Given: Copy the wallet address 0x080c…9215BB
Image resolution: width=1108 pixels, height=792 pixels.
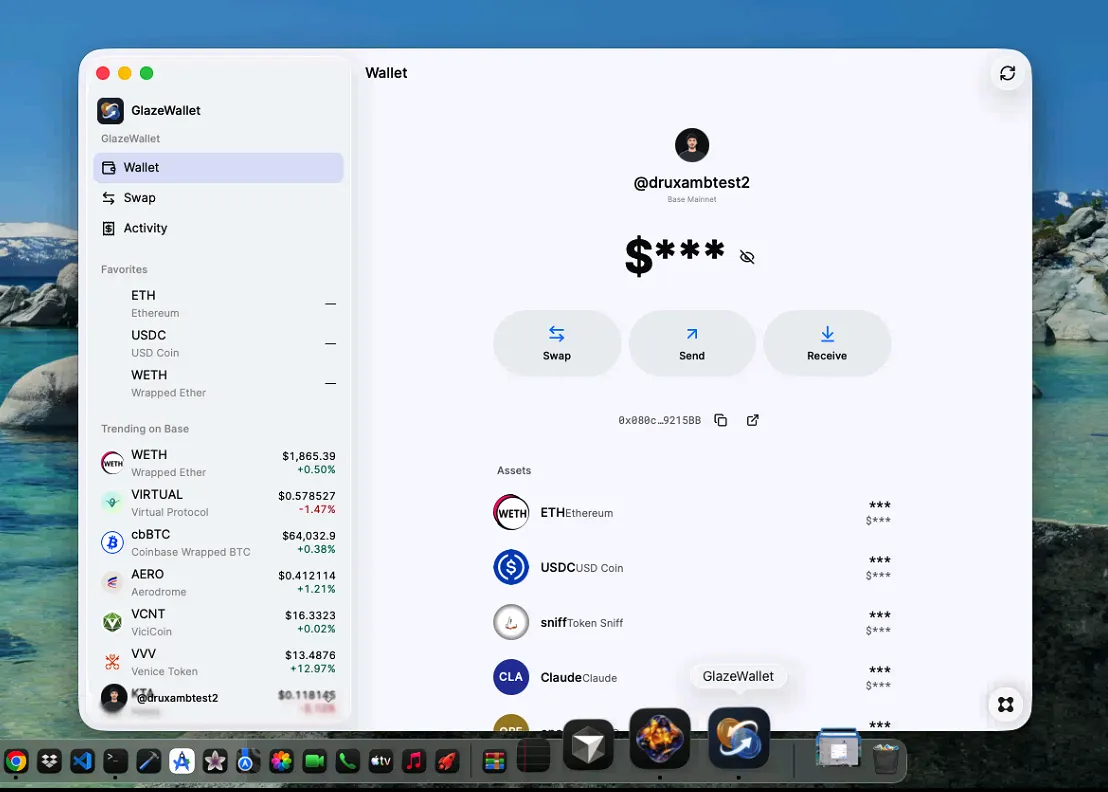Looking at the screenshot, I should tap(721, 420).
